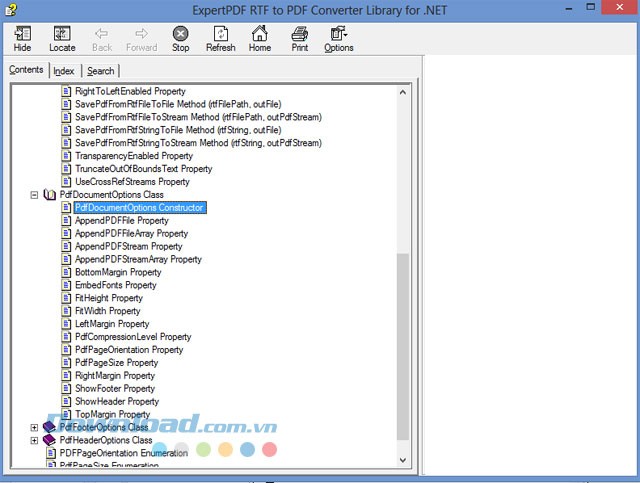Screen dimensions: 640x483
Task: Open FitHeight Property topic
Action: point(109,298)
